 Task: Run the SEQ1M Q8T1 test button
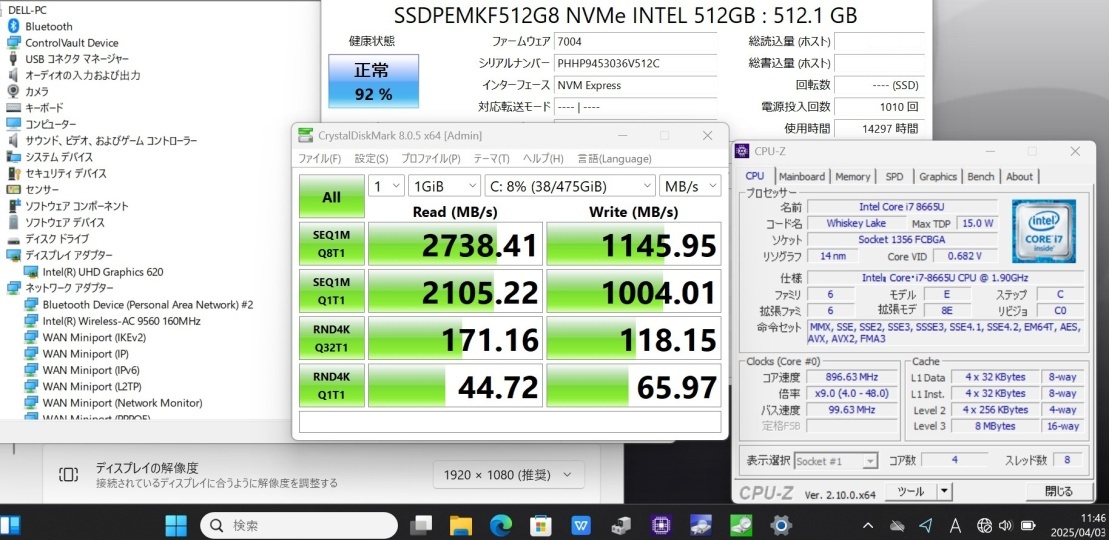click(332, 244)
